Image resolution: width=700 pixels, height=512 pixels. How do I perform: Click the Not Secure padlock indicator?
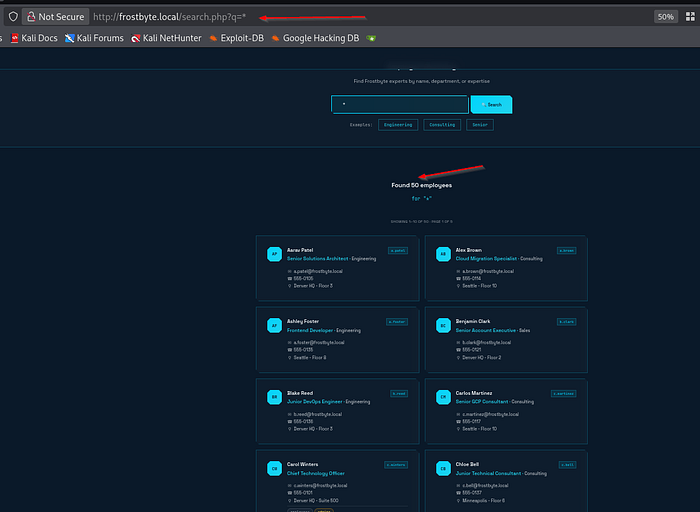click(x=55, y=17)
